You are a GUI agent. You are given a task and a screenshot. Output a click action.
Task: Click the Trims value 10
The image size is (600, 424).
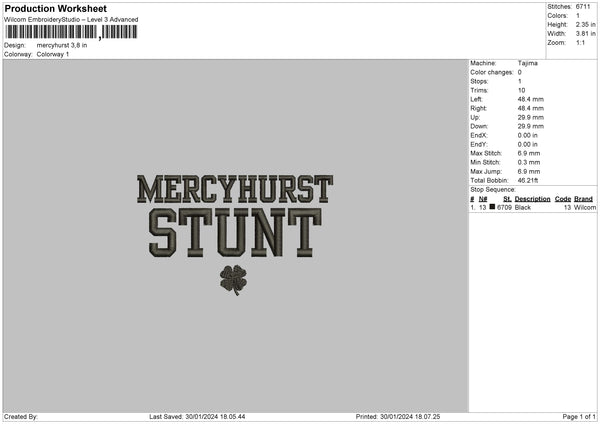point(522,90)
